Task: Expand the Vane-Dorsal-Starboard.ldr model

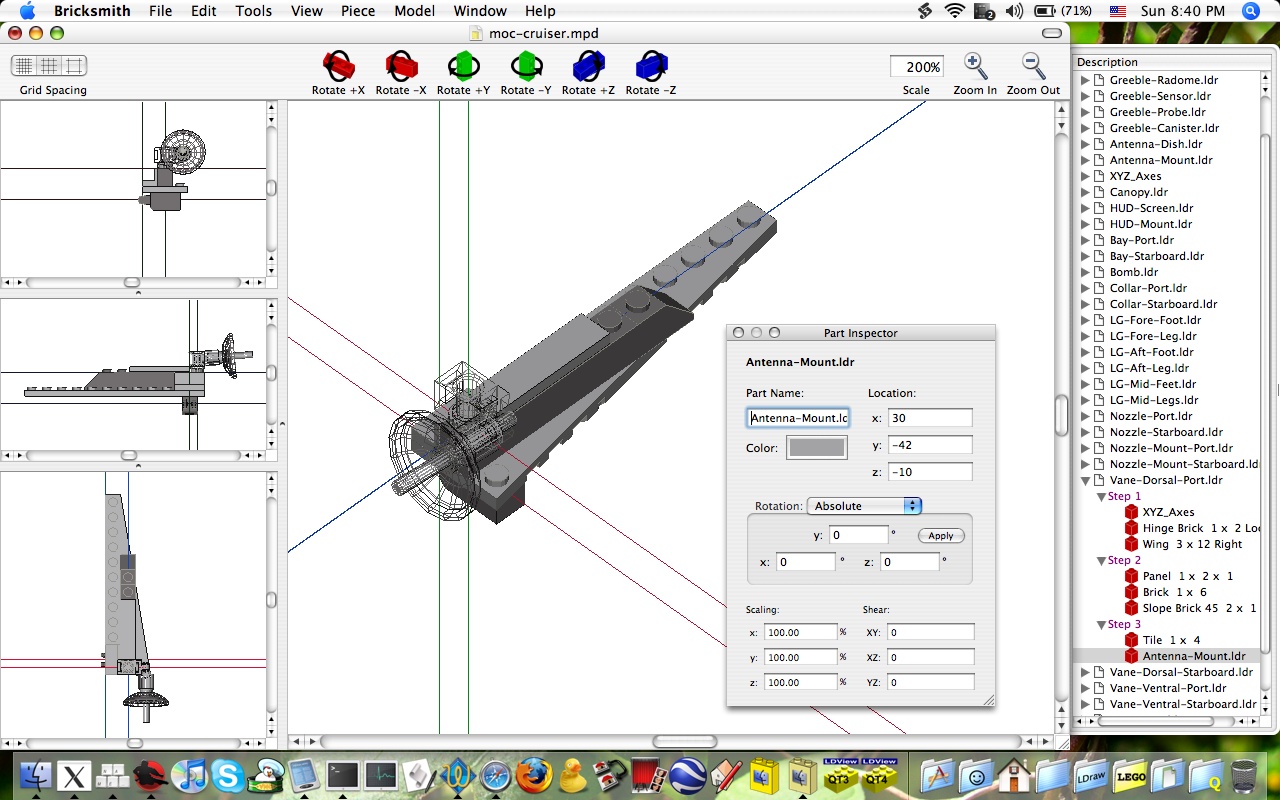Action: 1086,672
